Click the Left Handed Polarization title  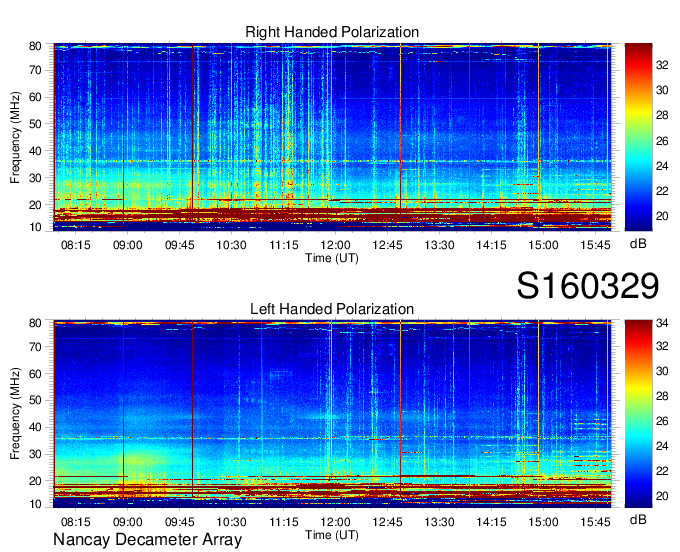[x=332, y=309]
